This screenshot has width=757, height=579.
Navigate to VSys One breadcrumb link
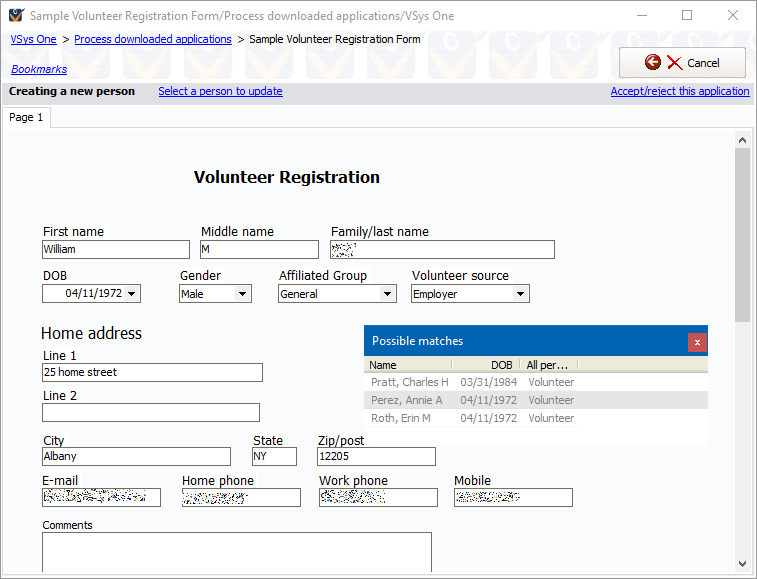(34, 40)
